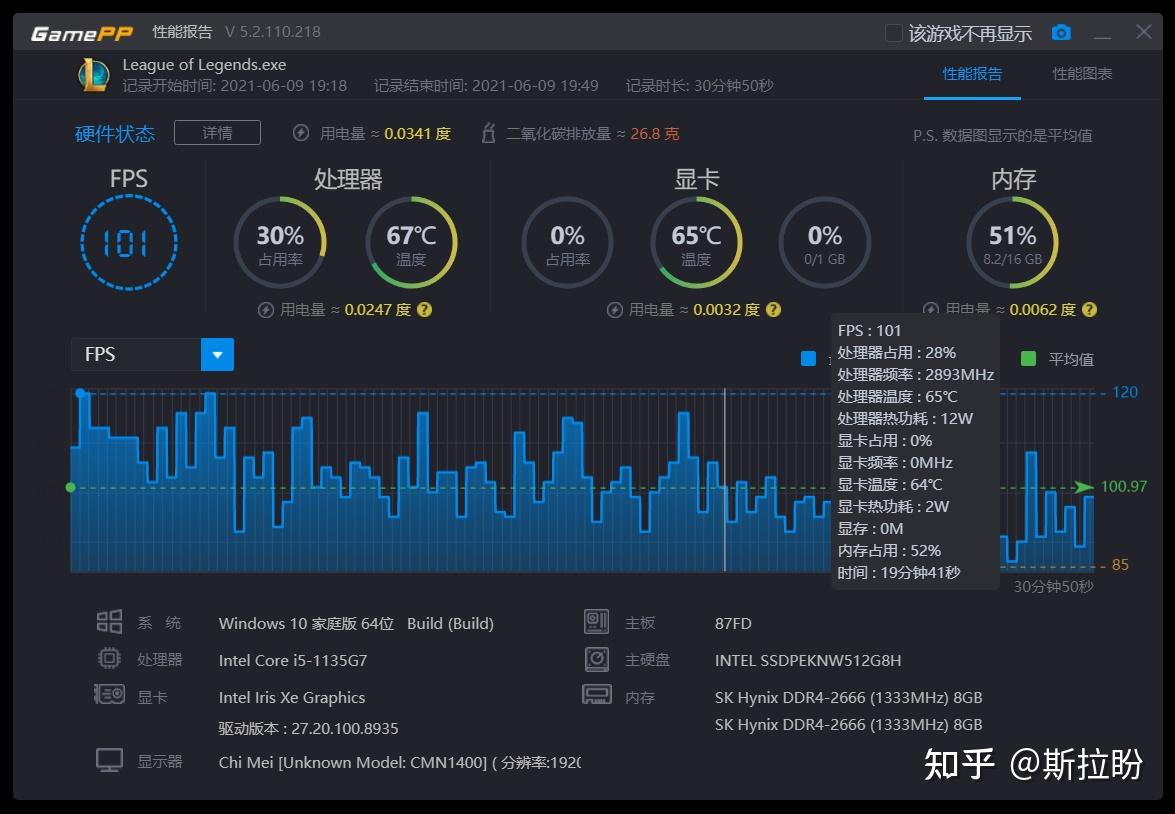Click the help icon next to 0.0032 度
The width and height of the screenshot is (1175, 814).
click(x=773, y=310)
